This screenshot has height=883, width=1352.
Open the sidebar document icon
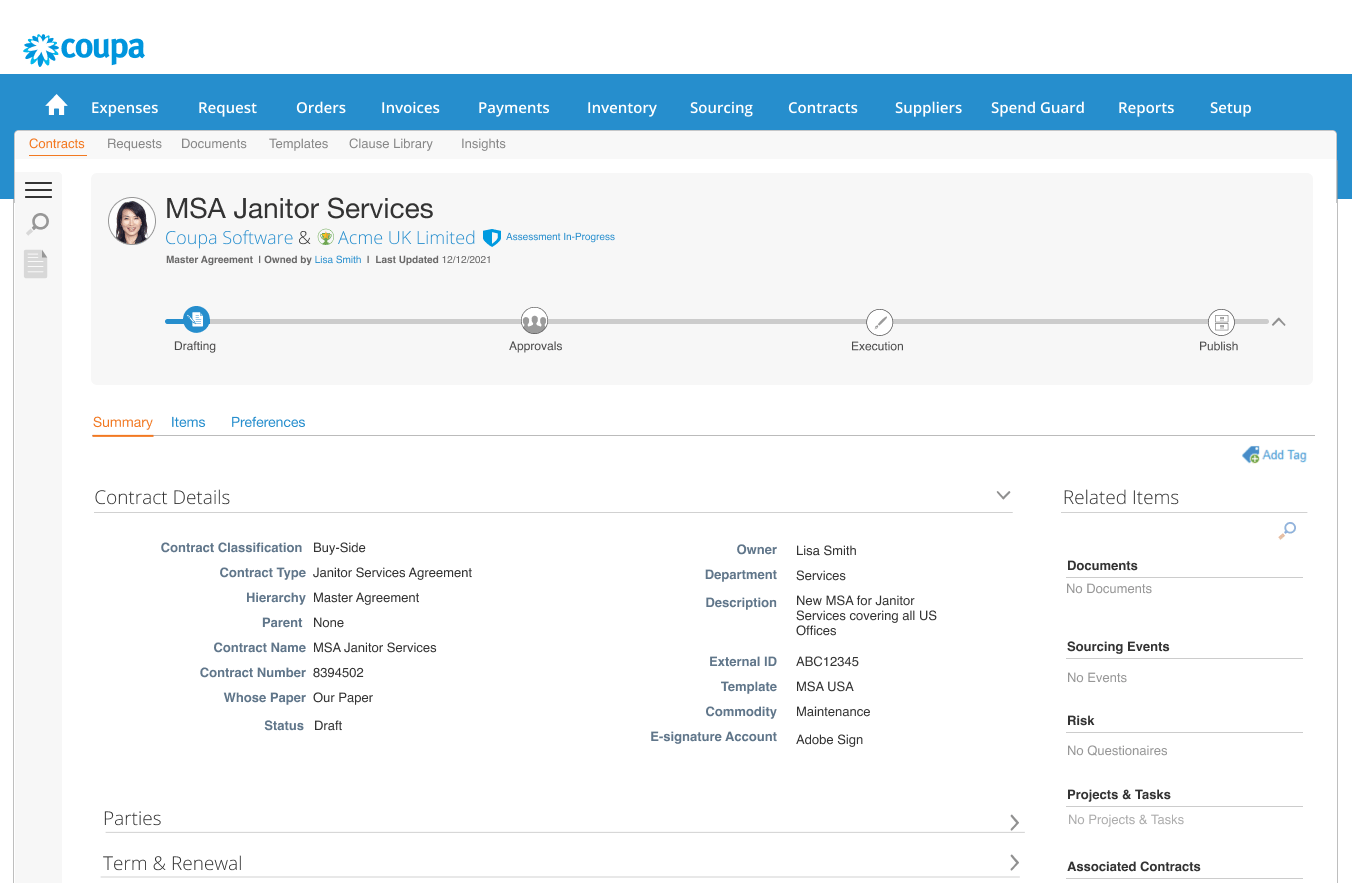(36, 264)
